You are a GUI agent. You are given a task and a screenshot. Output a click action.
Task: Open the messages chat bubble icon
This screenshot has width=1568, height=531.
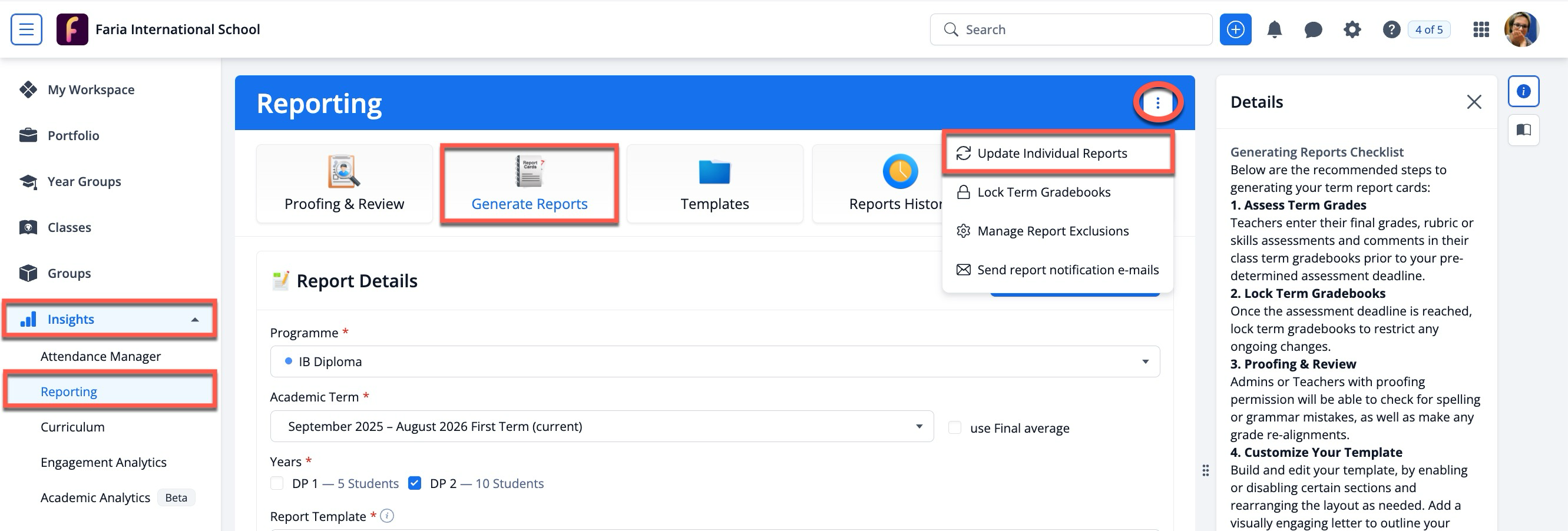click(x=1313, y=29)
